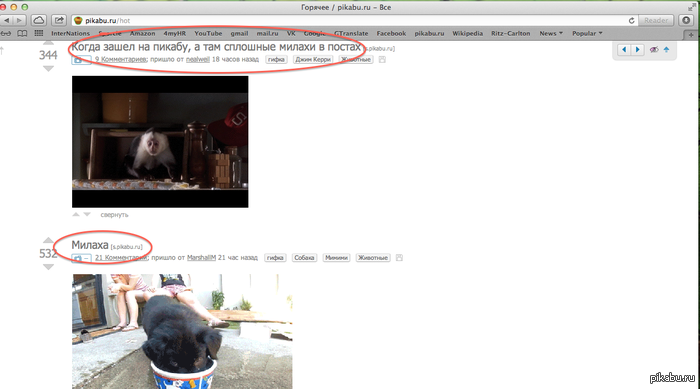Expand the News bookmarks folder
Viewport: 700px width, 389px height.
(551, 33)
